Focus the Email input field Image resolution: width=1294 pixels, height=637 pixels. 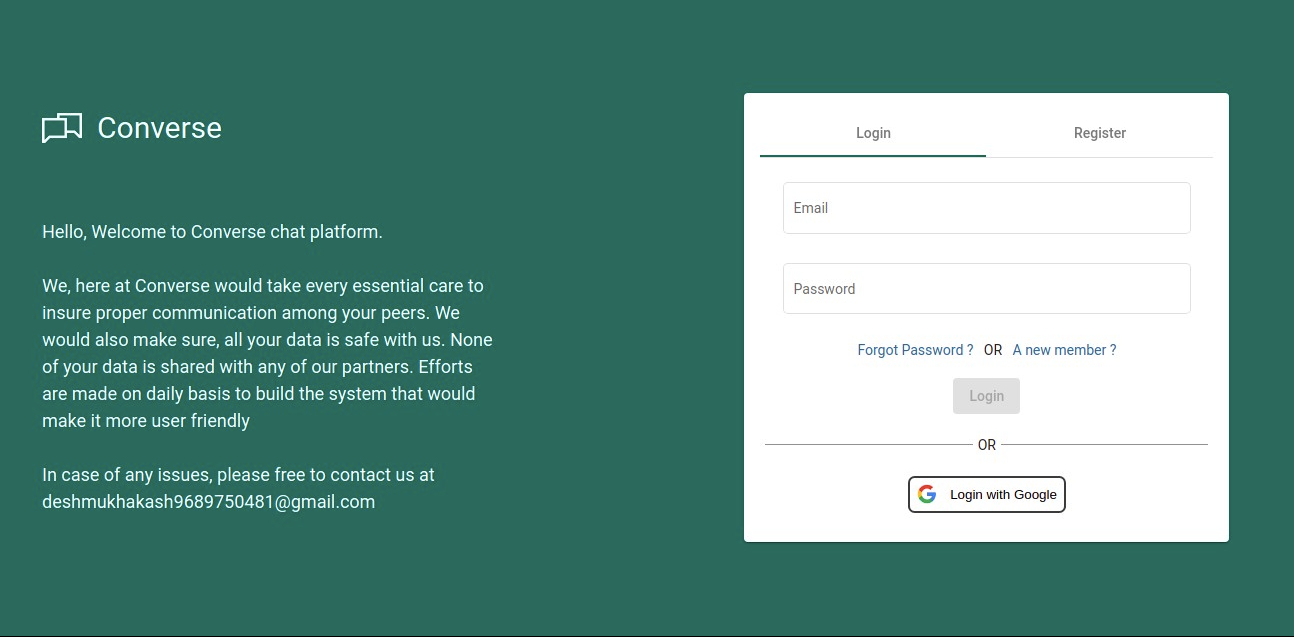(x=986, y=208)
